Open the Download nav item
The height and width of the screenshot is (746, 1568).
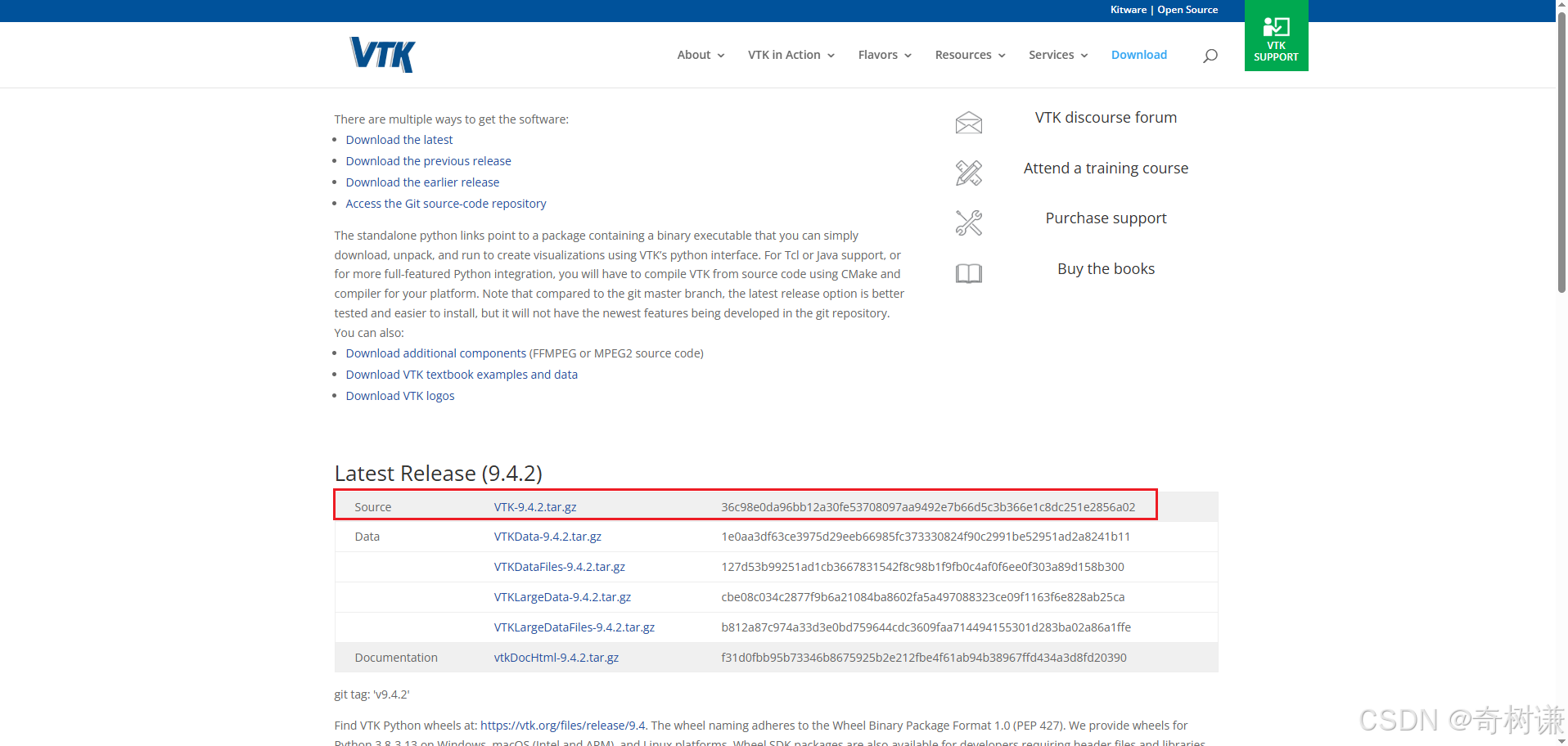pyautogui.click(x=1139, y=55)
